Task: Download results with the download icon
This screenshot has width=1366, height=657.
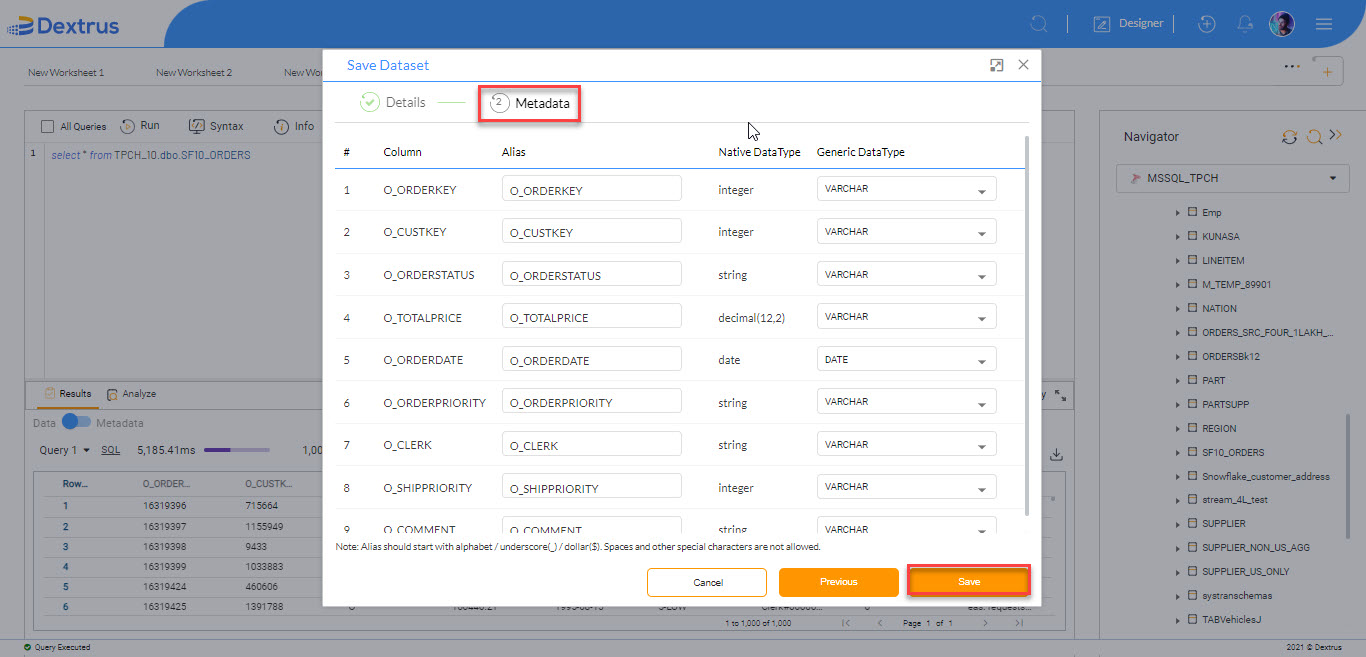Action: (1056, 455)
